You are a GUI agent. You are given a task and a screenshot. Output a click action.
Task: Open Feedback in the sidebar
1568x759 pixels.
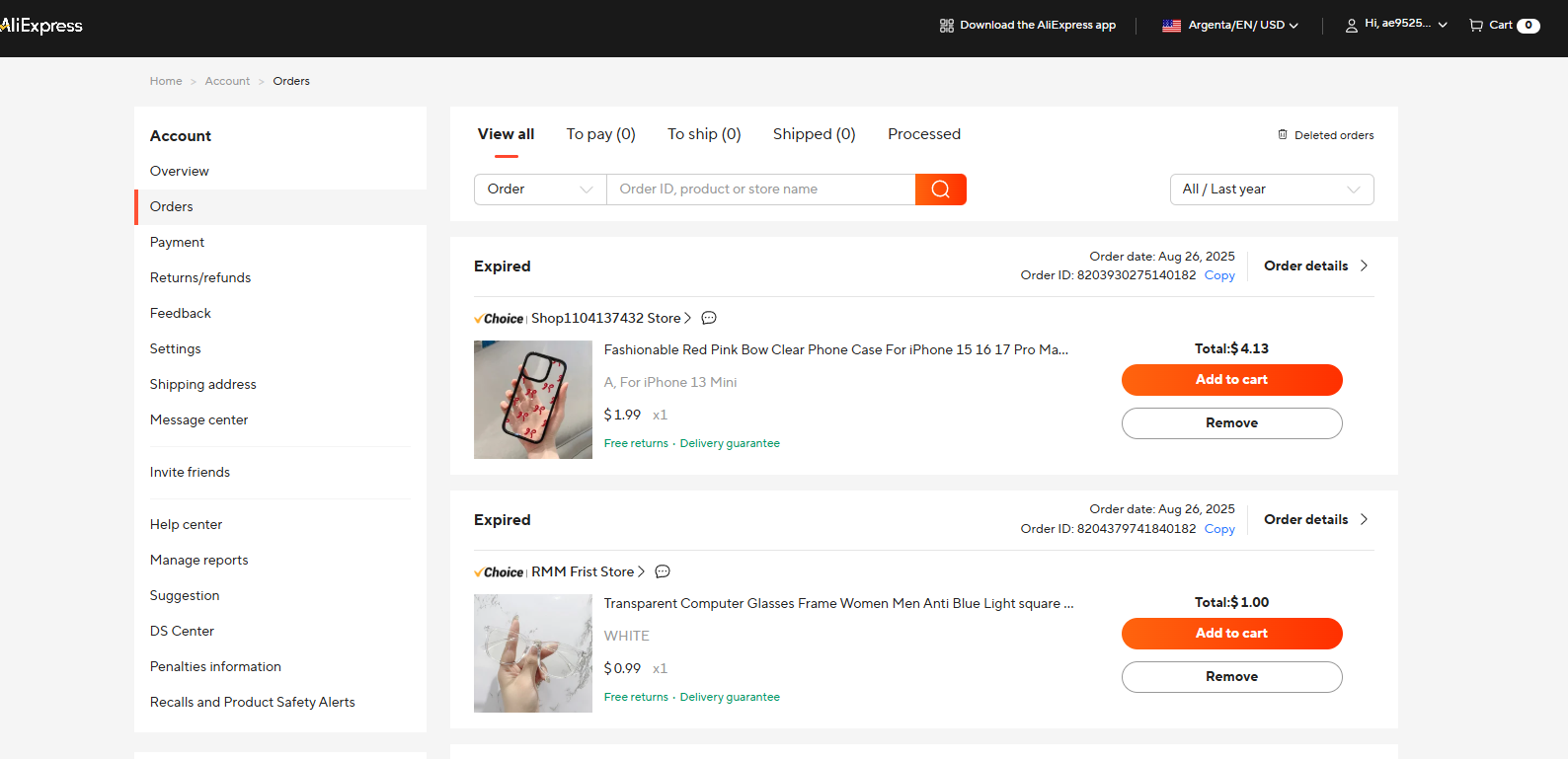[181, 314]
